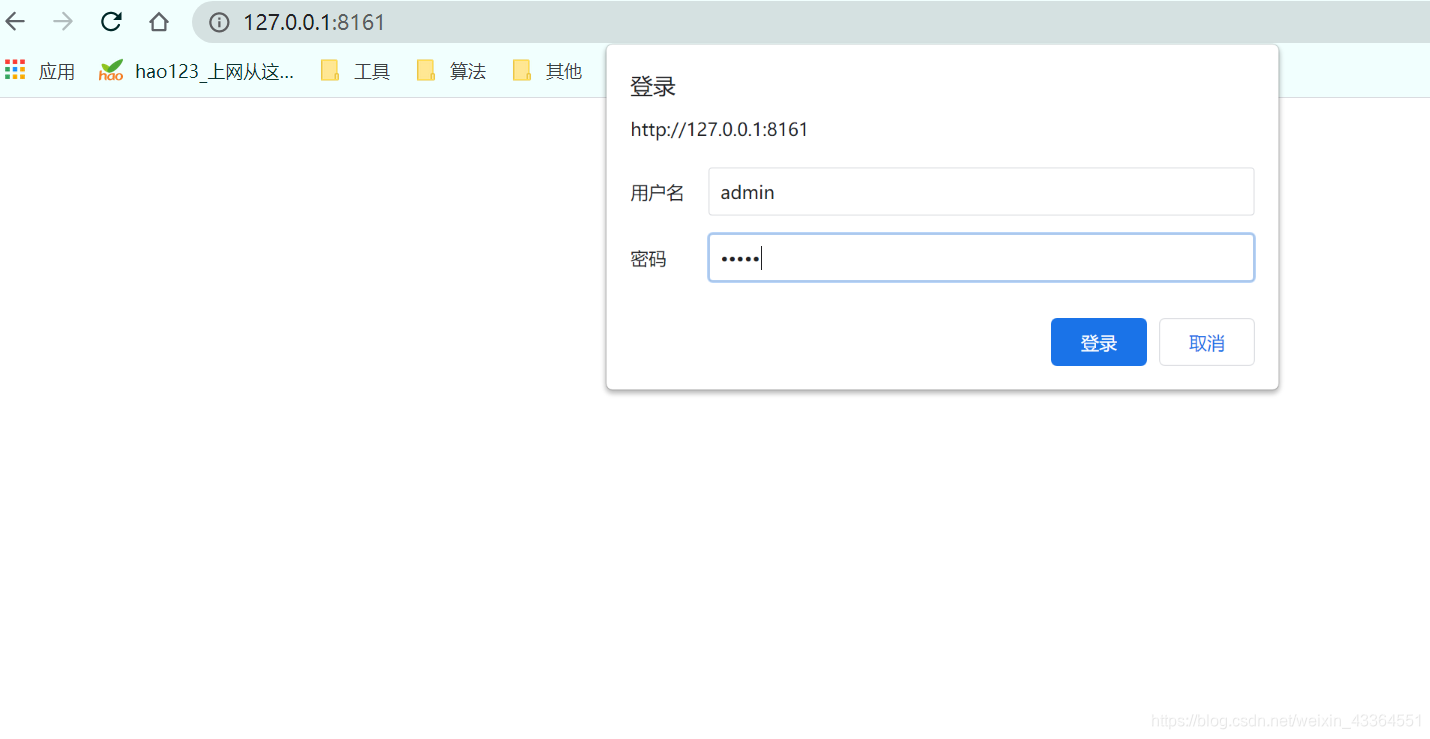Focus the 密码 password input field

click(x=981, y=257)
